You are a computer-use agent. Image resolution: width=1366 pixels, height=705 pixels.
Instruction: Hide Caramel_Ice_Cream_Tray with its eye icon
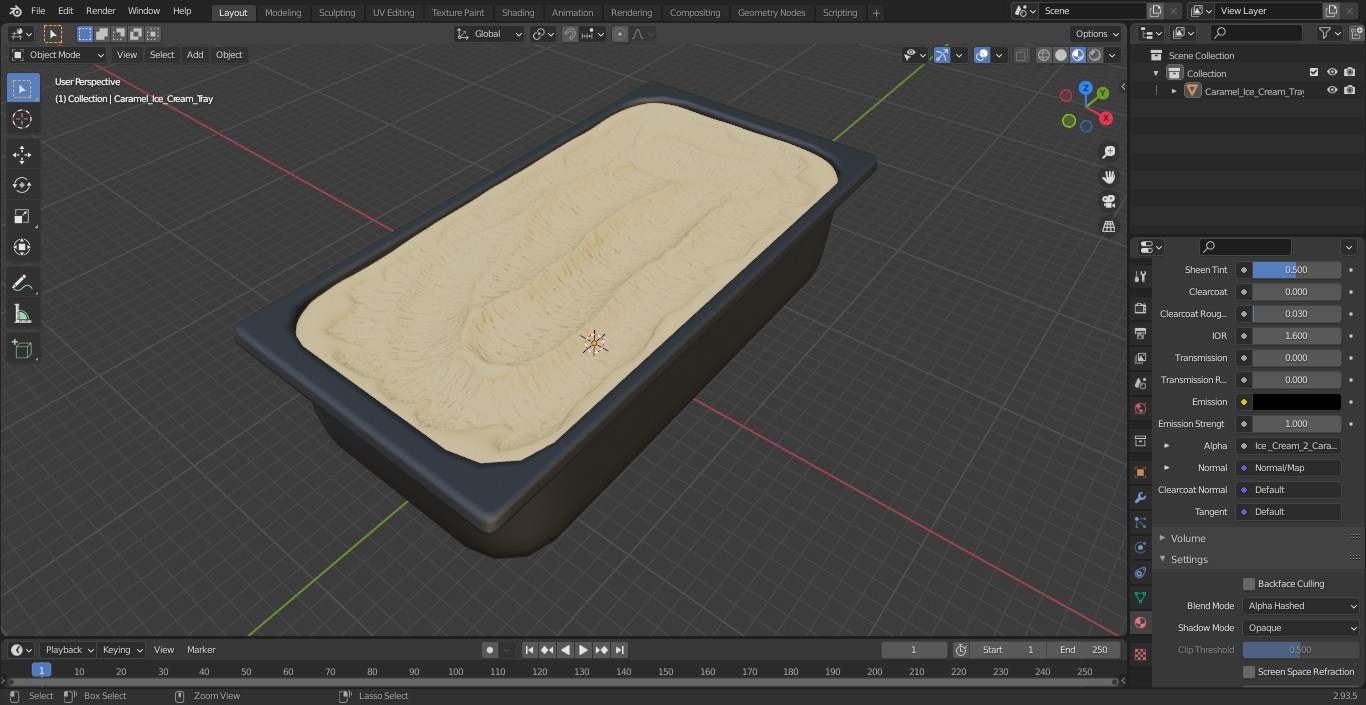click(x=1332, y=90)
